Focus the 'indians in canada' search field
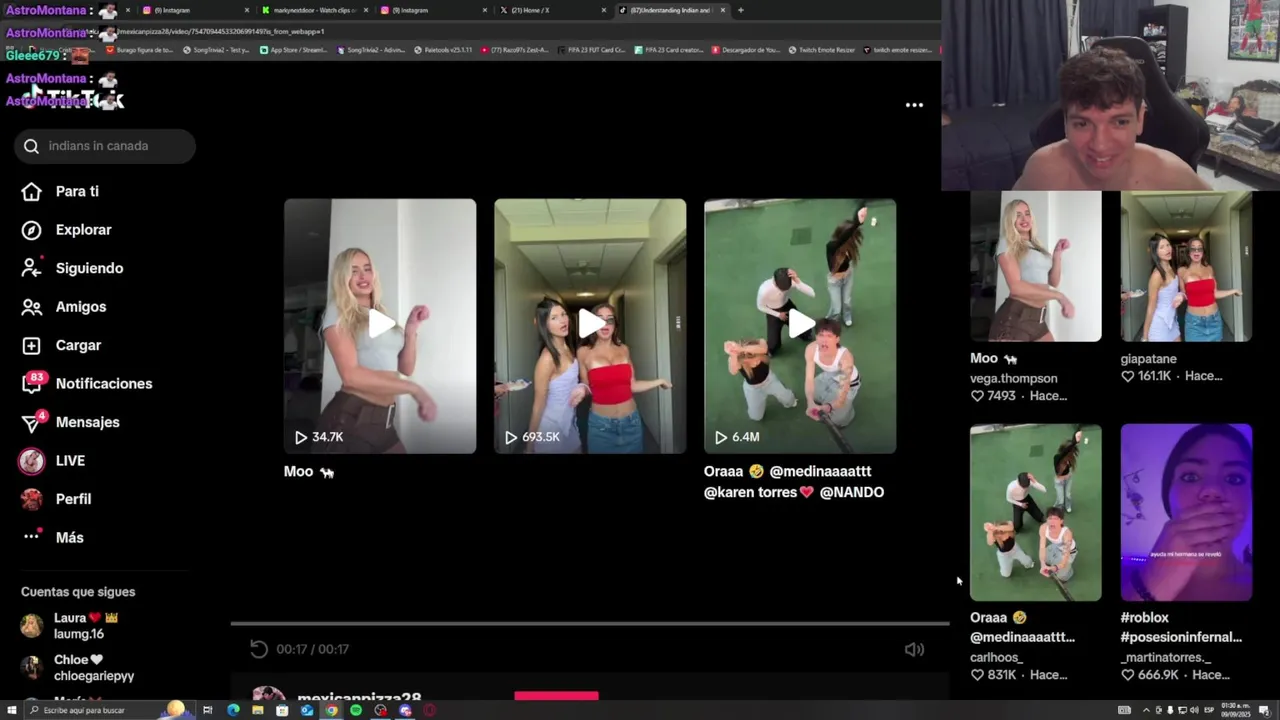 105,146
